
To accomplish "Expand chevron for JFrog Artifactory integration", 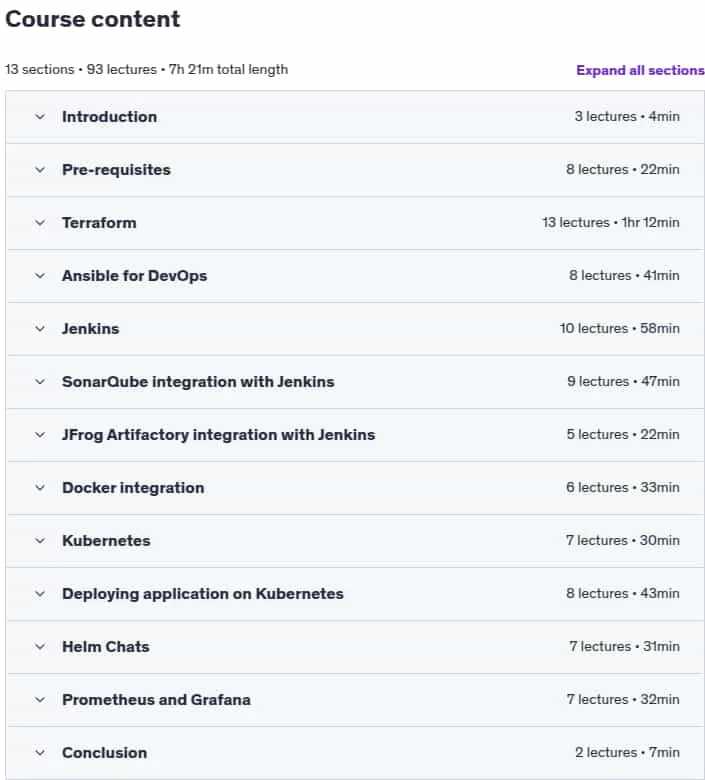I will [x=40, y=435].
